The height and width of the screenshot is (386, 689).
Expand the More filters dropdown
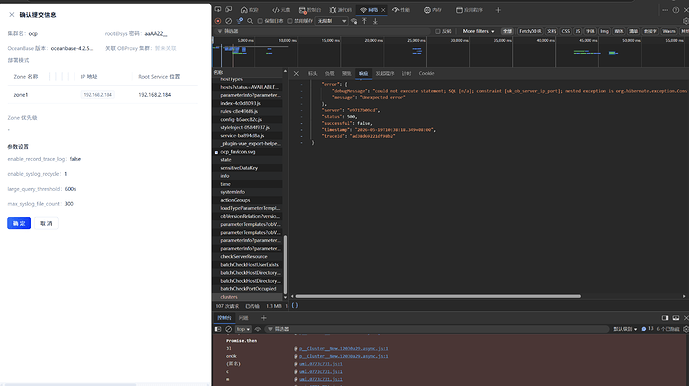[478, 31]
